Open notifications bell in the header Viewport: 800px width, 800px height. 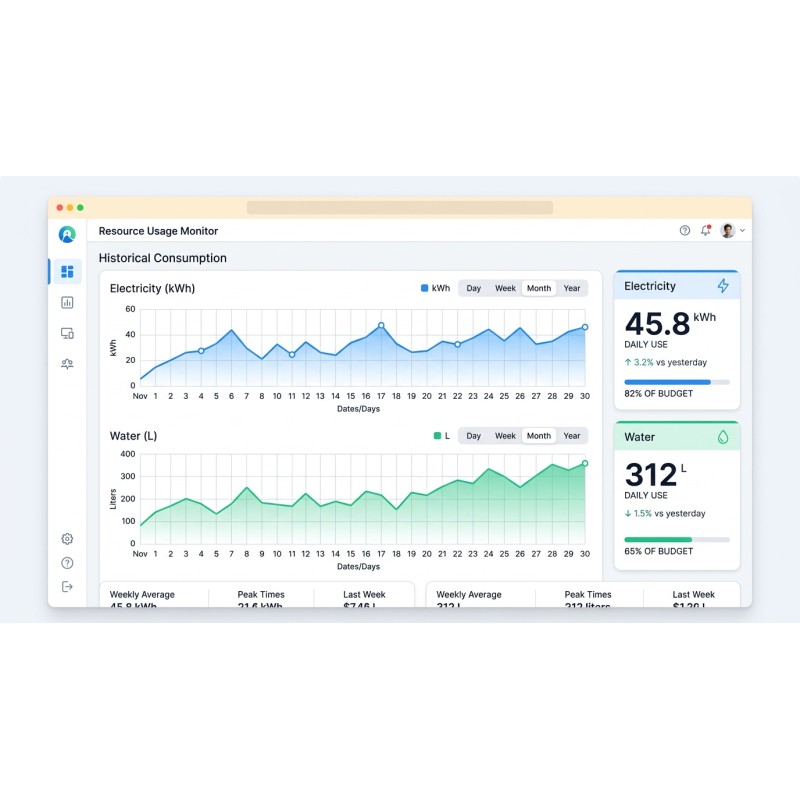click(x=706, y=230)
